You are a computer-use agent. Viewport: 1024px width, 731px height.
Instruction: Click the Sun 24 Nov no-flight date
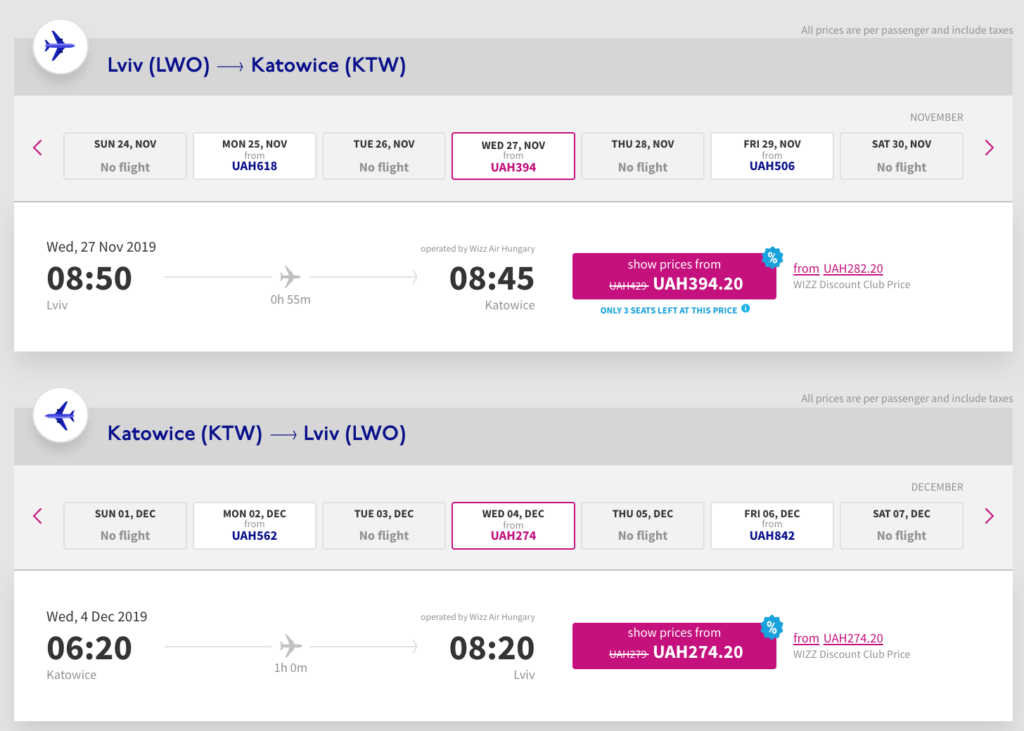[125, 156]
